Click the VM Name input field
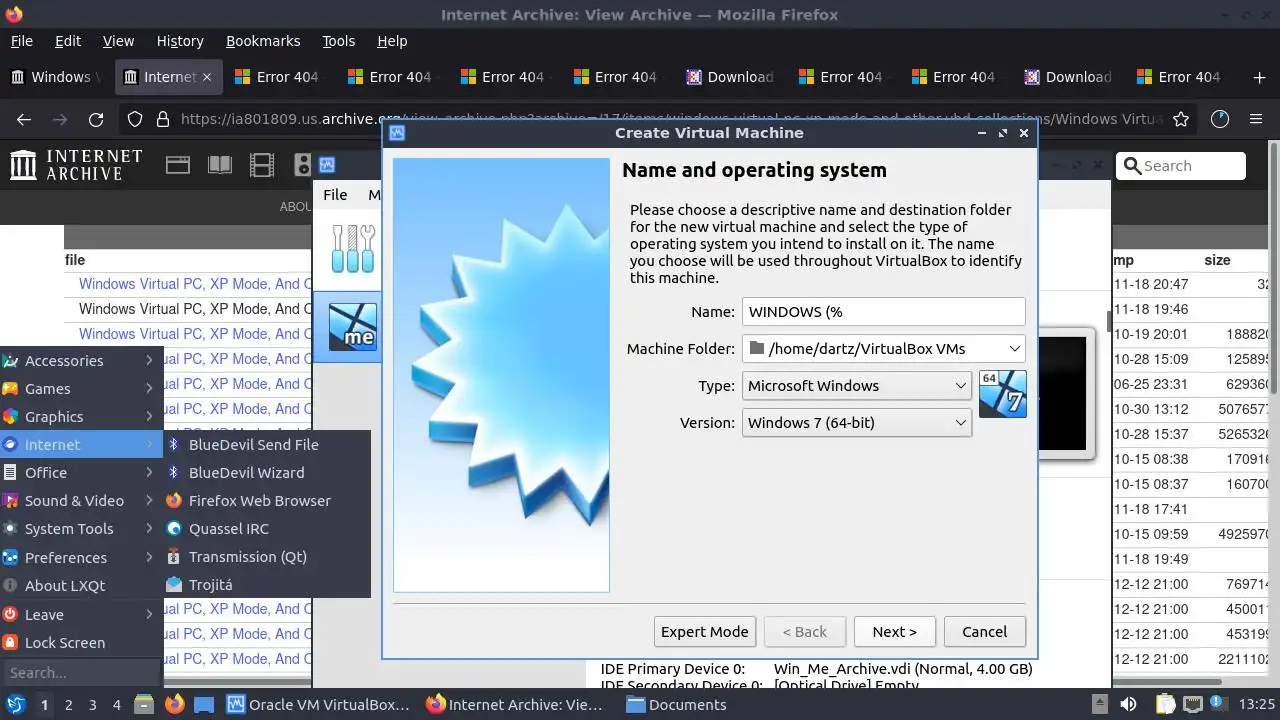Viewport: 1280px width, 720px height. pos(883,311)
